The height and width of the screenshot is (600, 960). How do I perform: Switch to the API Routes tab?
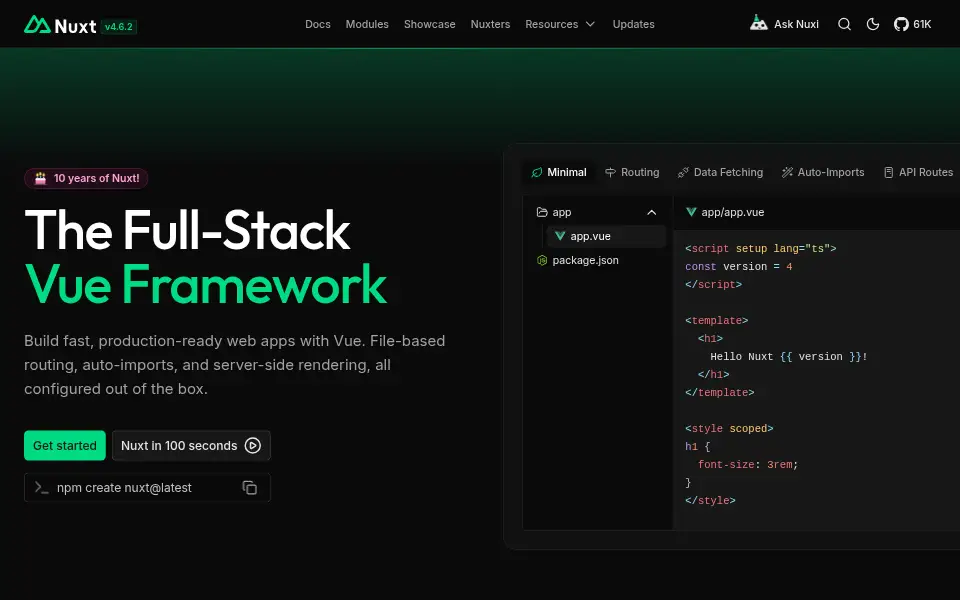click(x=918, y=173)
